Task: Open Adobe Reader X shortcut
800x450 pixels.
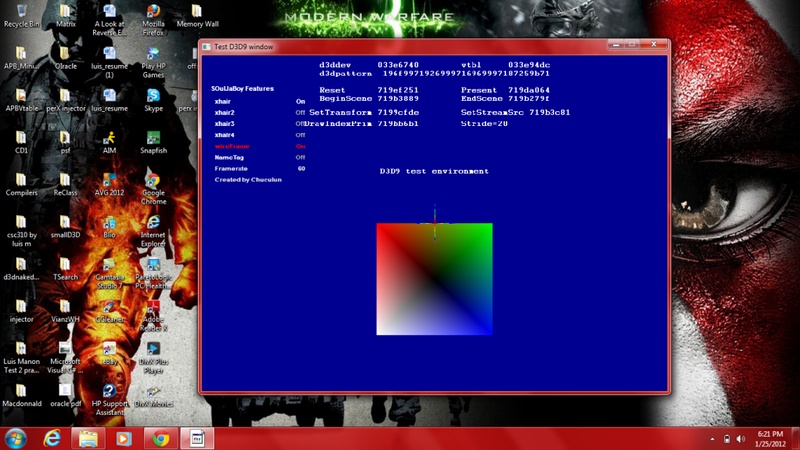Action: (153, 316)
